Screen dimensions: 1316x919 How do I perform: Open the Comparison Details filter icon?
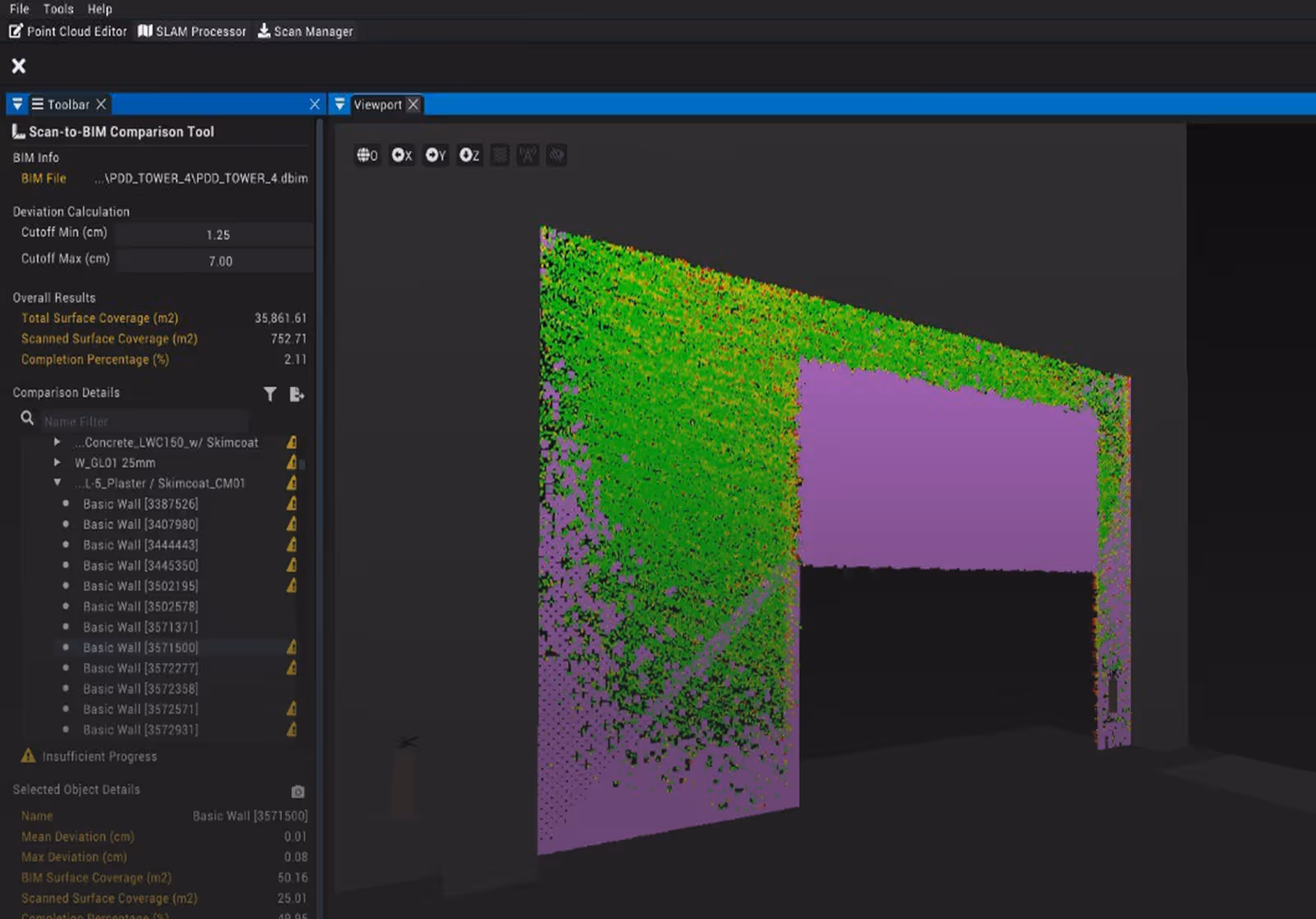[x=270, y=394]
